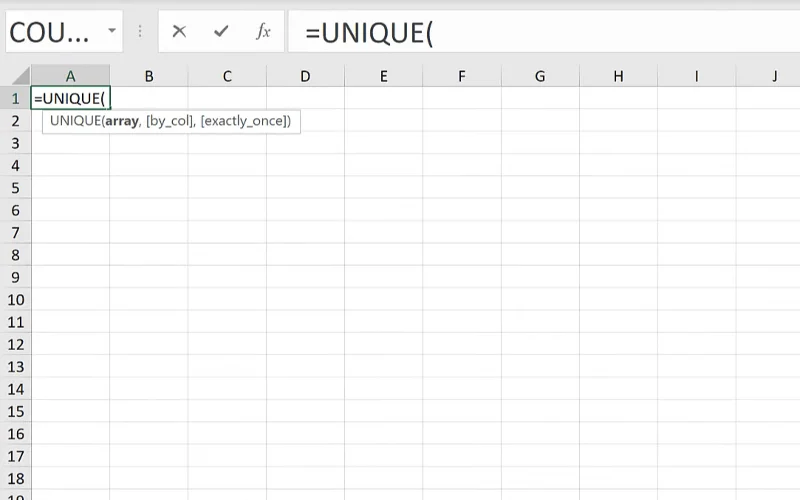Select row 15 header
Image resolution: width=800 pixels, height=500 pixels.
(15, 411)
